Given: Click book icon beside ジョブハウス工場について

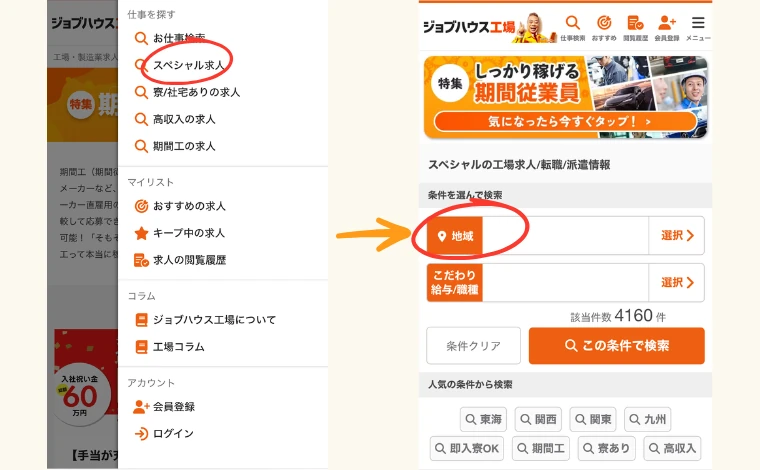Looking at the screenshot, I should pos(141,320).
